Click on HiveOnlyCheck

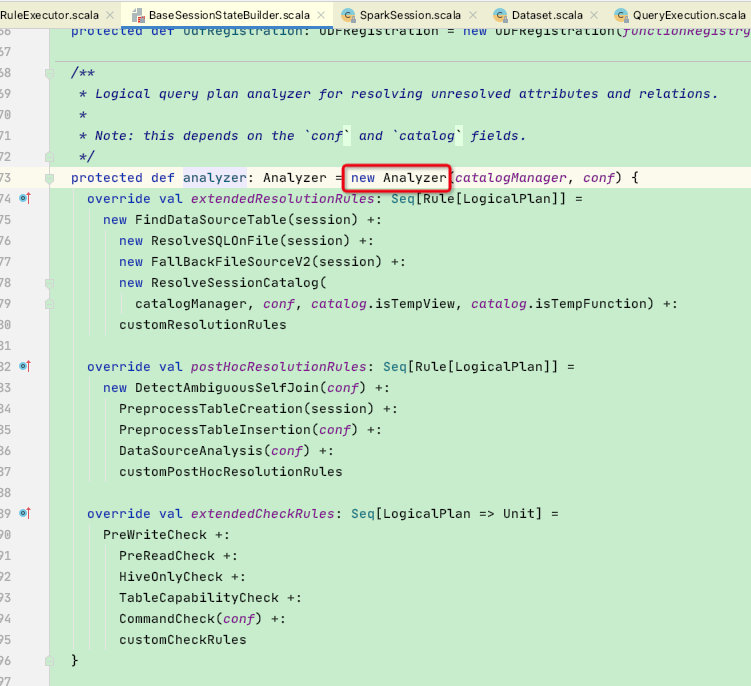(171, 577)
